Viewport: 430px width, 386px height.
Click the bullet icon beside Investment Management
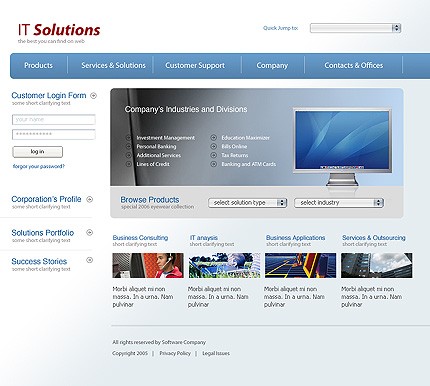pos(129,138)
